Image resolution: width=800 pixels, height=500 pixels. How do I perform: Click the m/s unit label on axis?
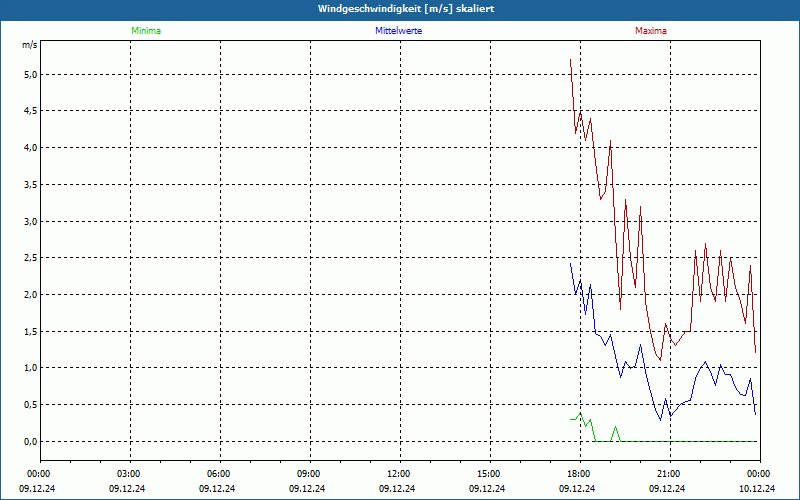point(30,45)
